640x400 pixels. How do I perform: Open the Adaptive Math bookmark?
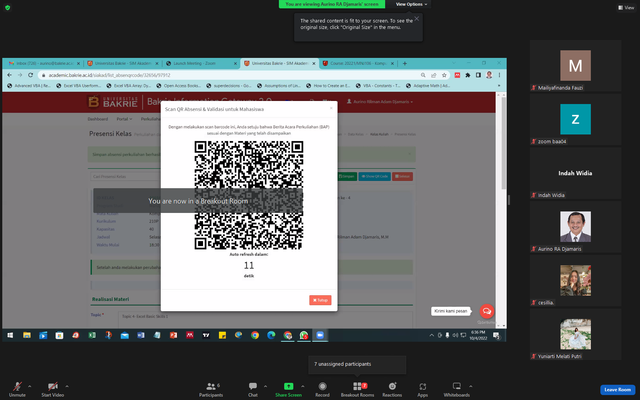coord(428,86)
